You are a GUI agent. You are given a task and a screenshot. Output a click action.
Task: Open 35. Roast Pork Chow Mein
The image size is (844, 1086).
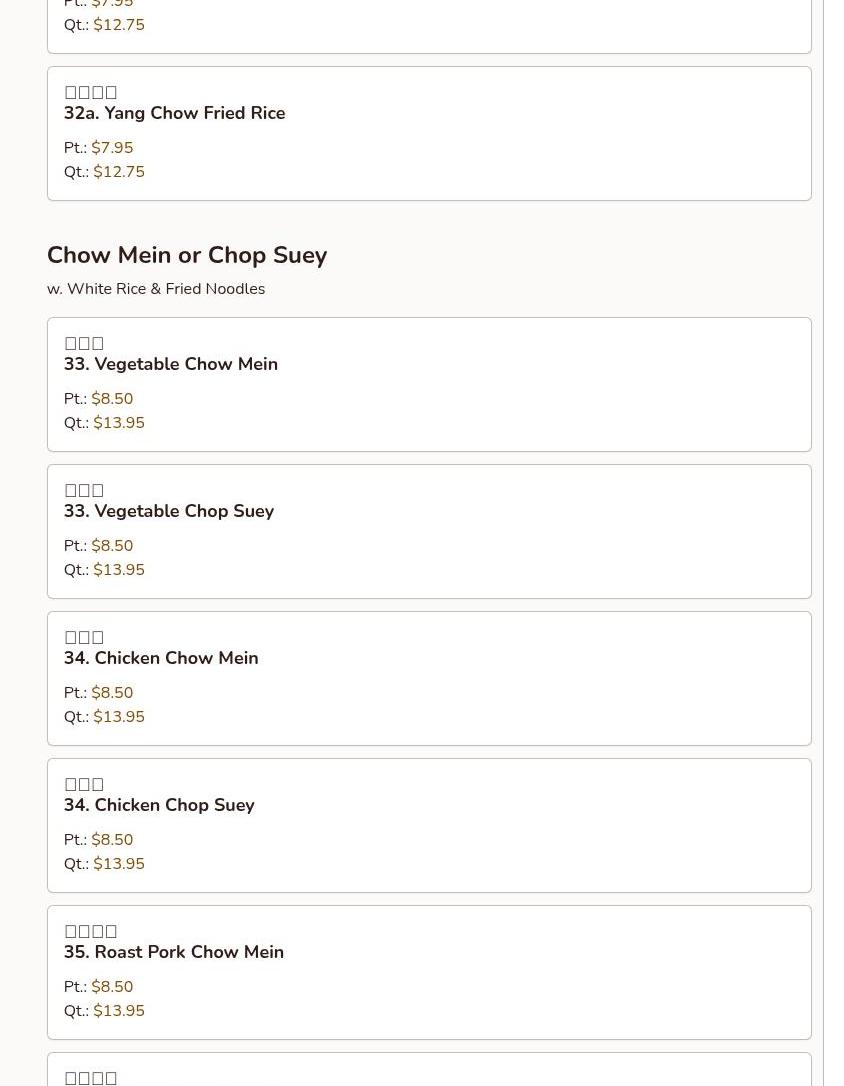(x=173, y=952)
